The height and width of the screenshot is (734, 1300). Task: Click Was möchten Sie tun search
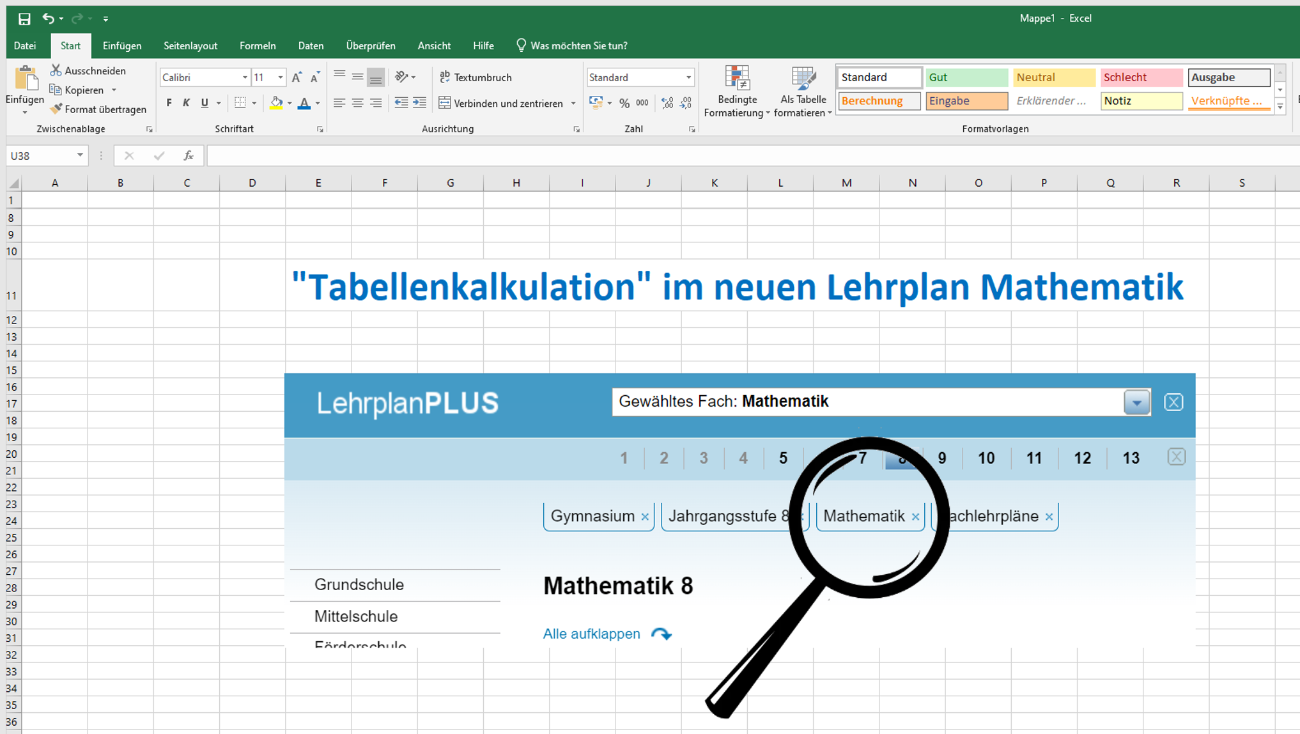pyautogui.click(x=571, y=46)
